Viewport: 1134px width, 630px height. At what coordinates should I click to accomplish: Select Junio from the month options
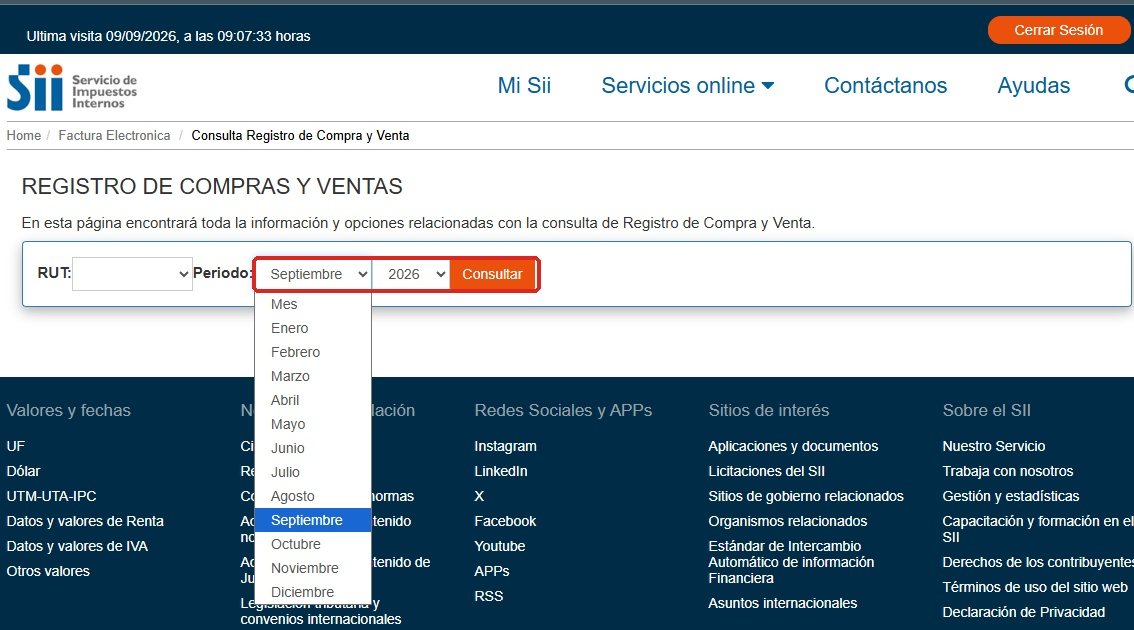[x=313, y=448]
